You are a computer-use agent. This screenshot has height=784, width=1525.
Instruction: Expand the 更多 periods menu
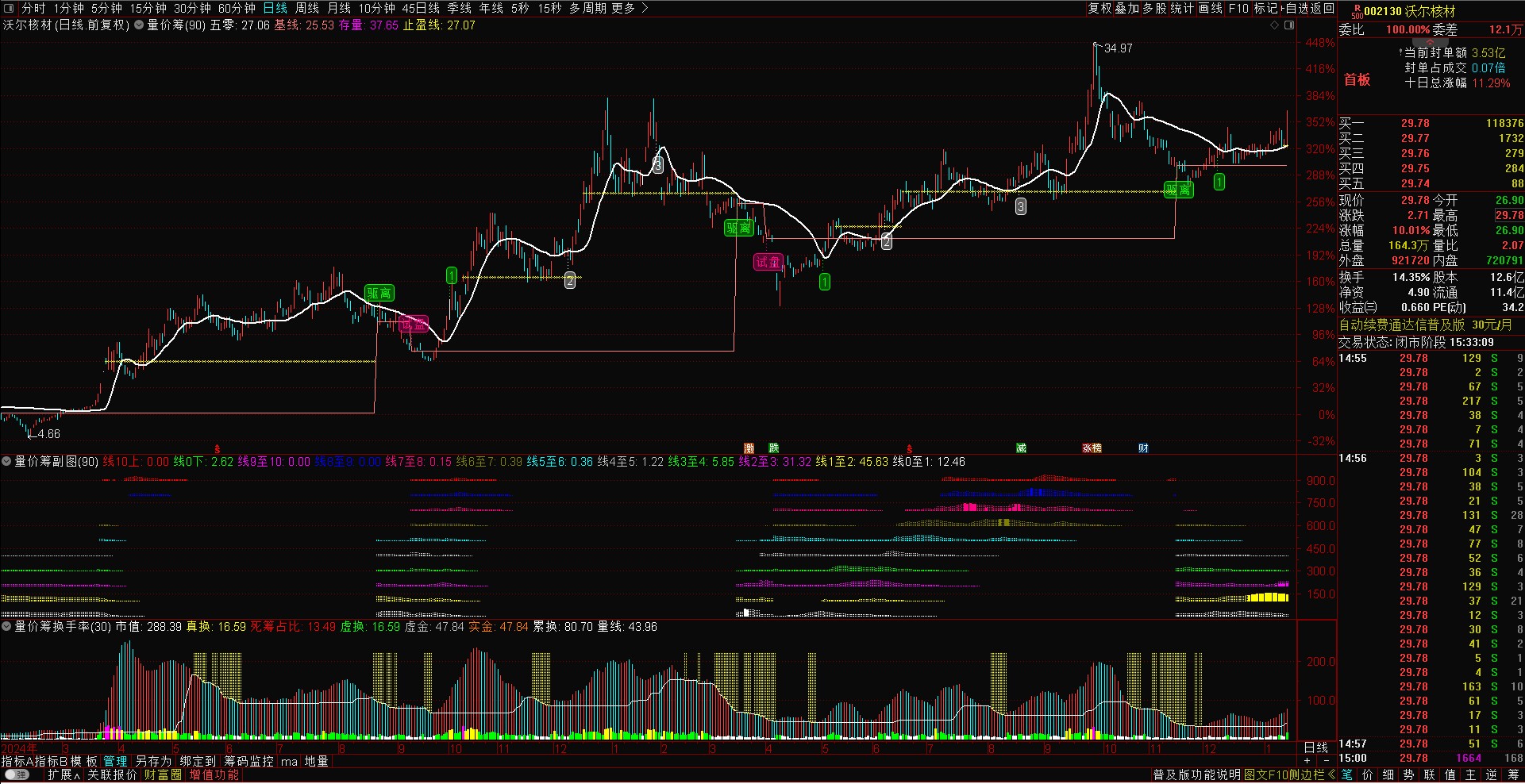[x=630, y=8]
